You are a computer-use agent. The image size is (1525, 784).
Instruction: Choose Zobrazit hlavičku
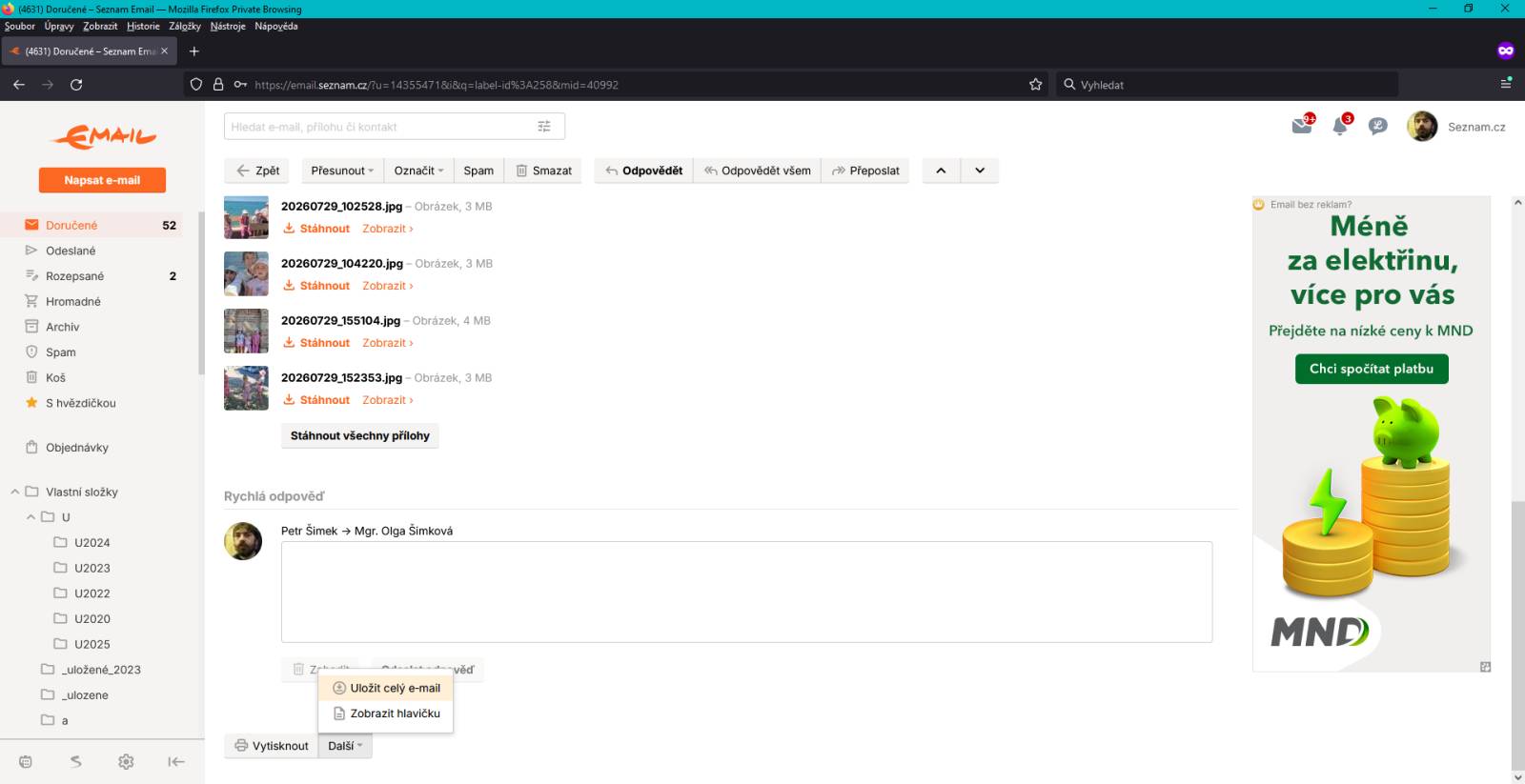point(386,714)
